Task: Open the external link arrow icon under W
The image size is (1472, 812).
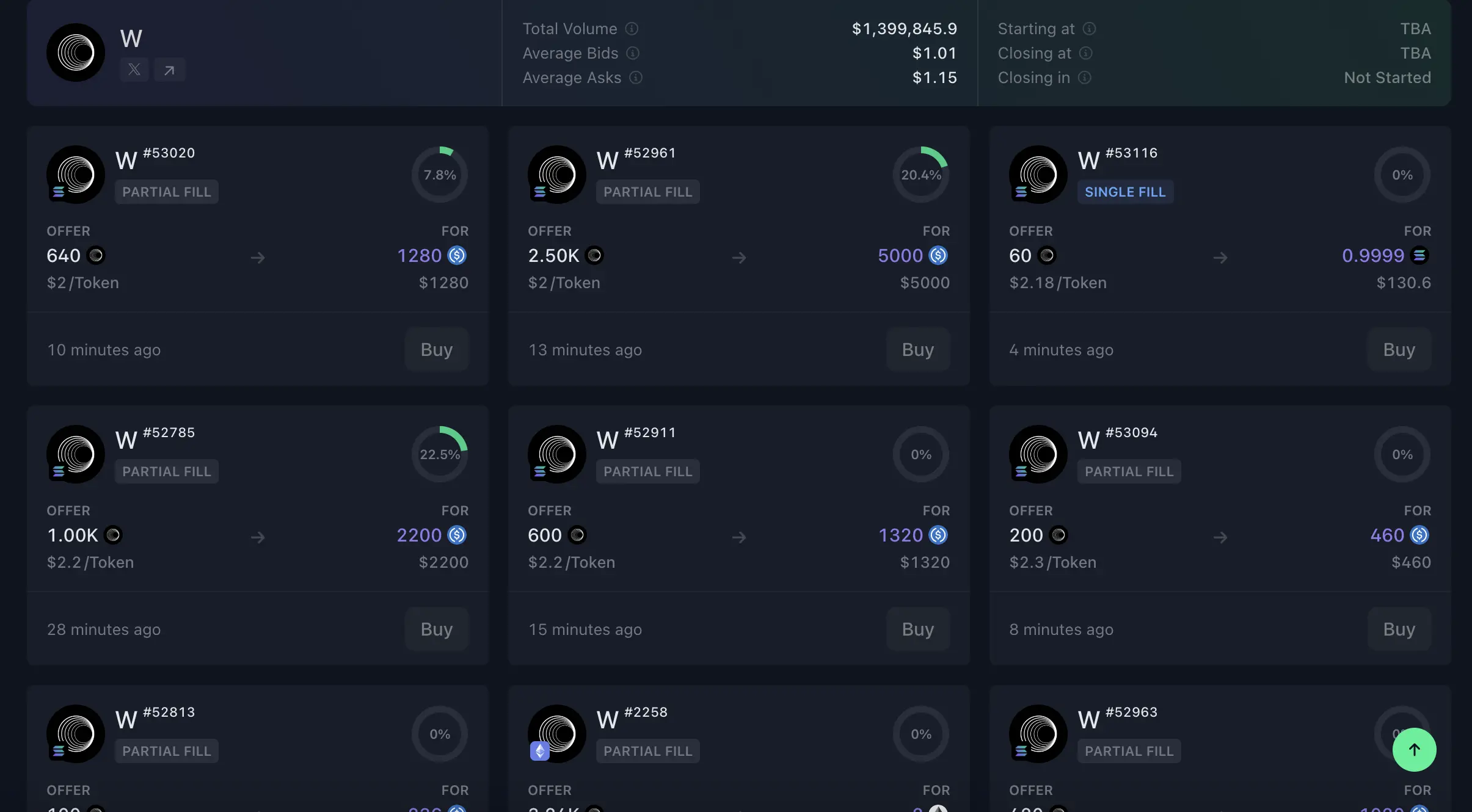Action: point(169,70)
